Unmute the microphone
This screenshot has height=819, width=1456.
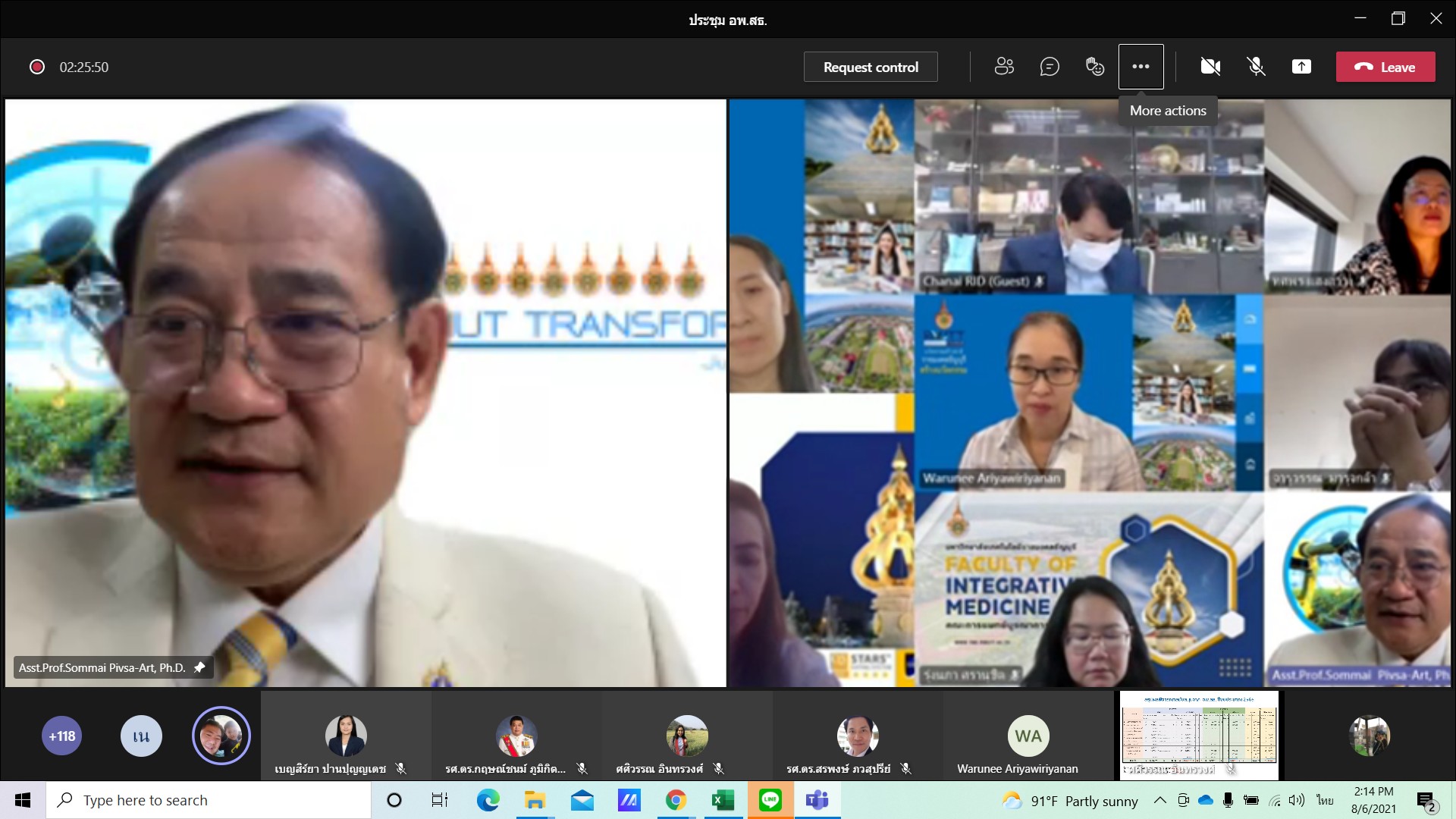[x=1256, y=67]
